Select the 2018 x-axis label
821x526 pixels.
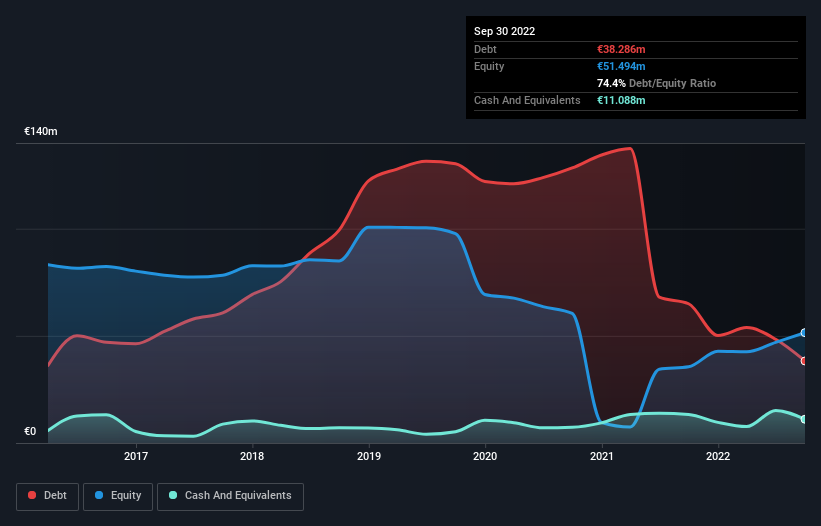point(252,456)
